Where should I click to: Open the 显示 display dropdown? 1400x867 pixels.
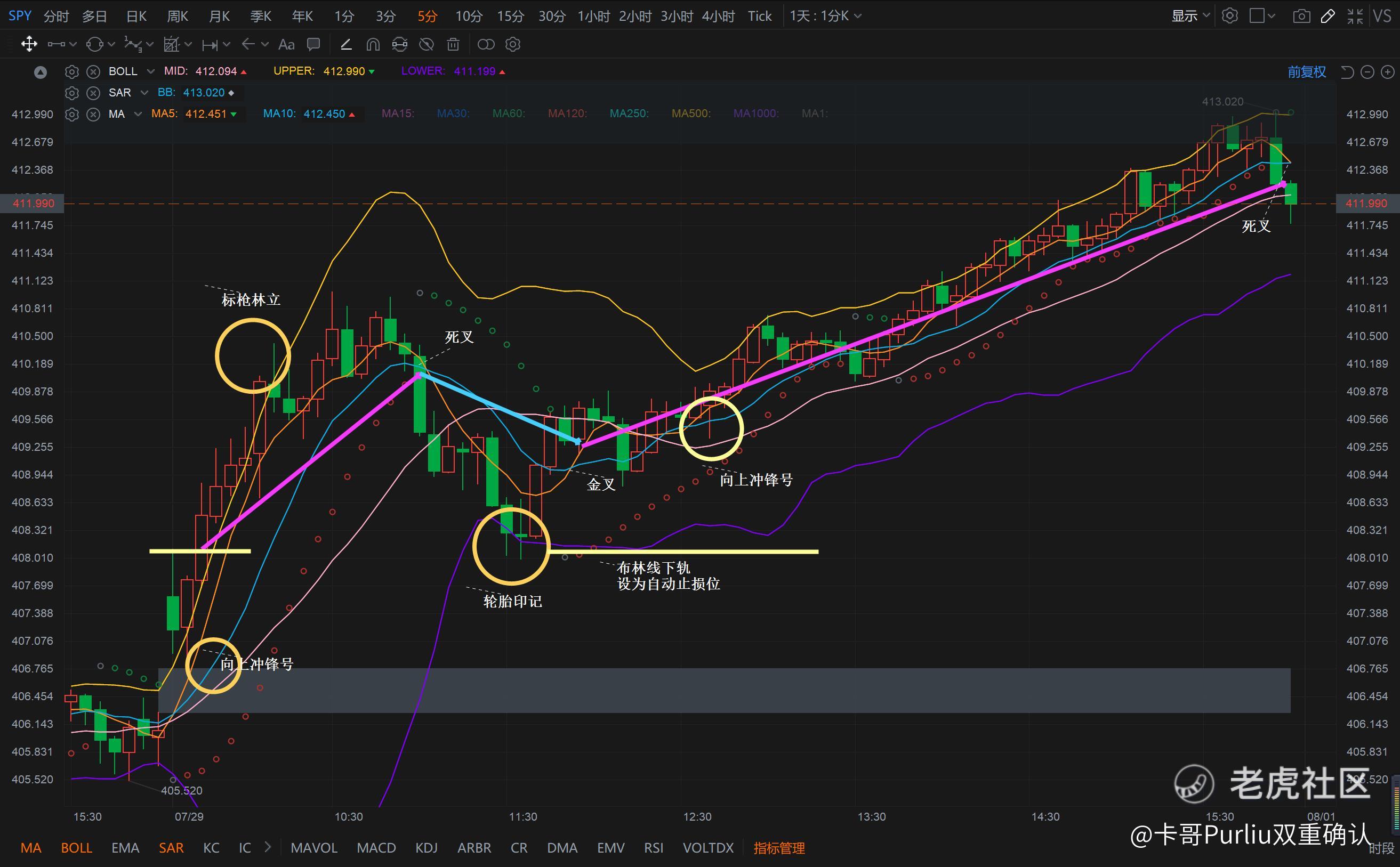pos(1190,15)
